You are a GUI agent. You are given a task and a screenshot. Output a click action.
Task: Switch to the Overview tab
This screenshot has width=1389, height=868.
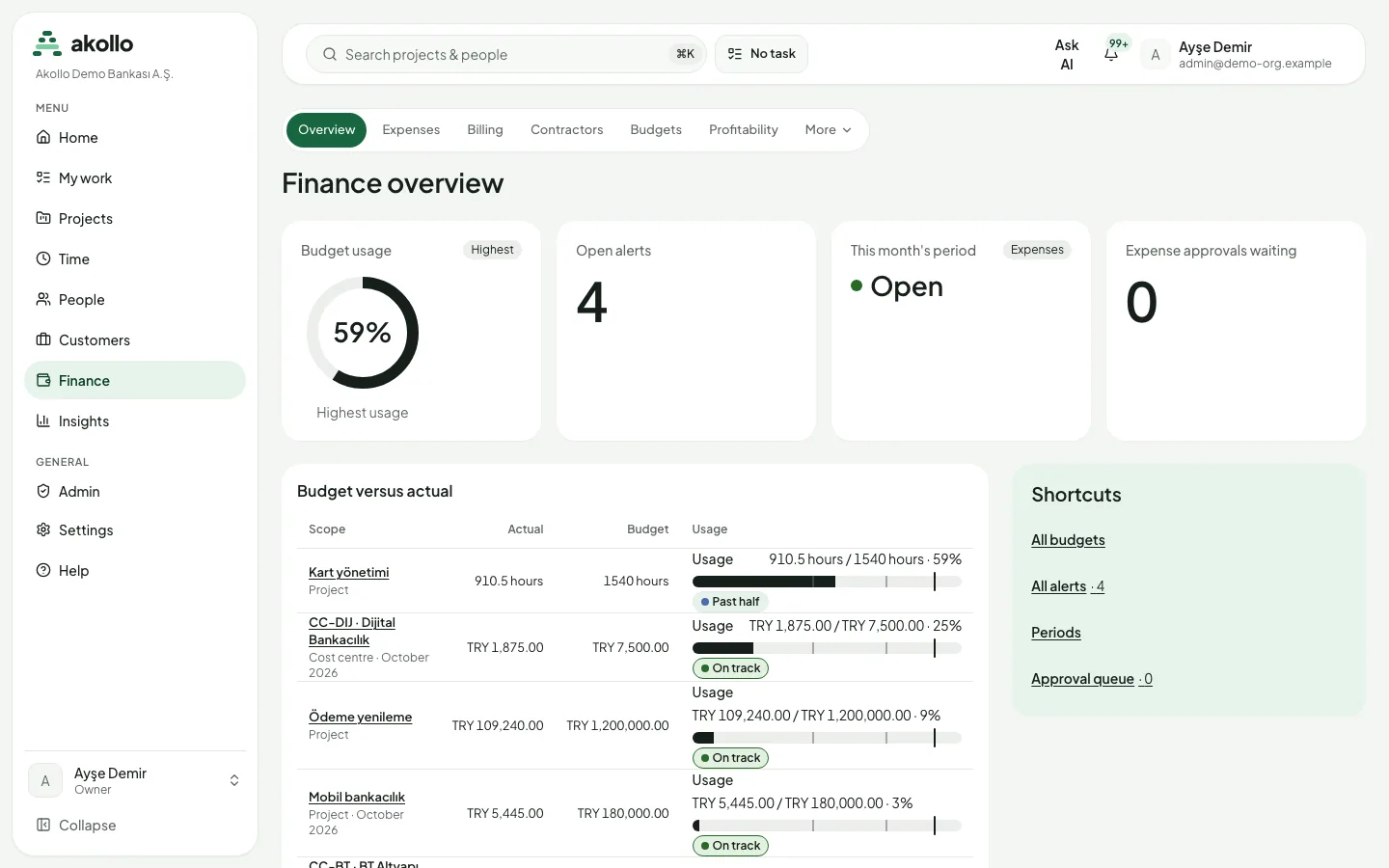click(x=326, y=130)
